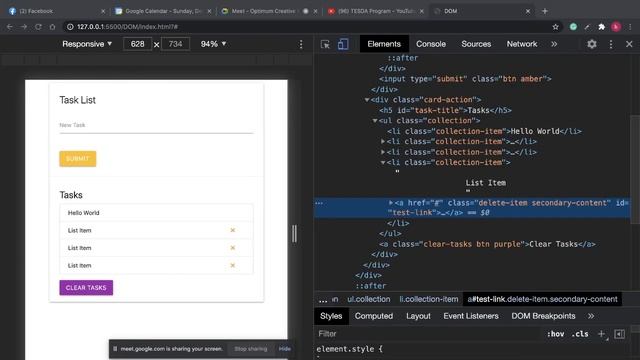
Task: Open the extensions puzzle icon
Action: 601,27
